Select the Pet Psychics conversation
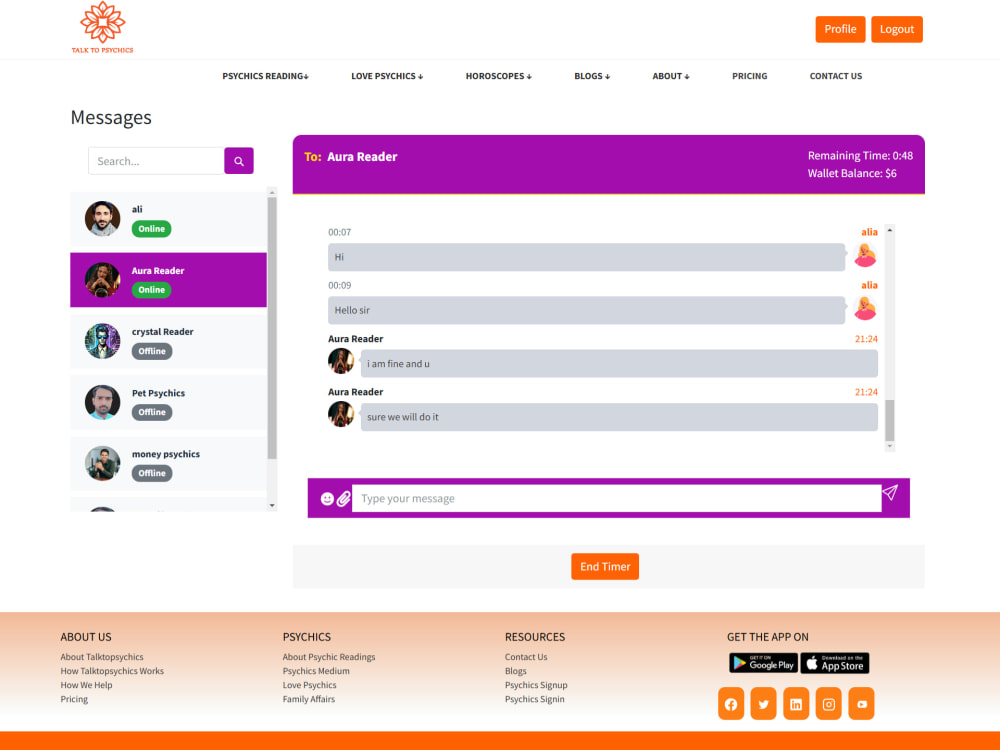The image size is (1000, 750). coord(168,402)
